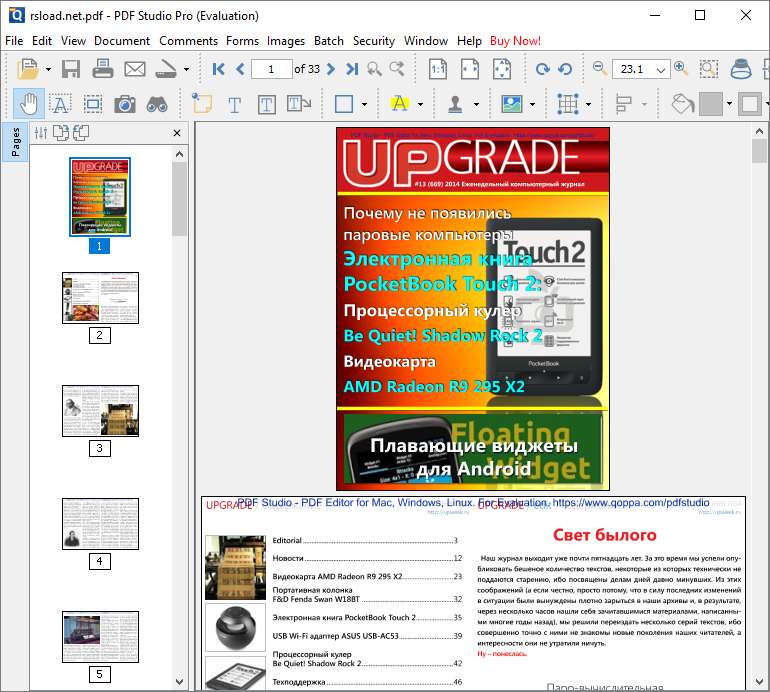
Task: Open the zoom level dropdown
Action: [x=661, y=69]
